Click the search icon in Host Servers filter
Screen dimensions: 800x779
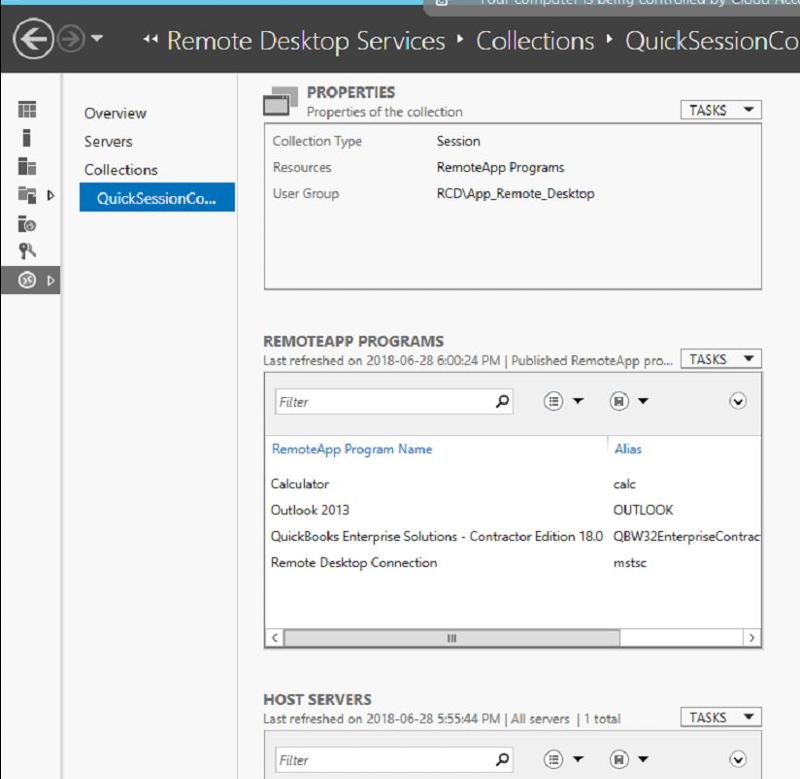502,760
